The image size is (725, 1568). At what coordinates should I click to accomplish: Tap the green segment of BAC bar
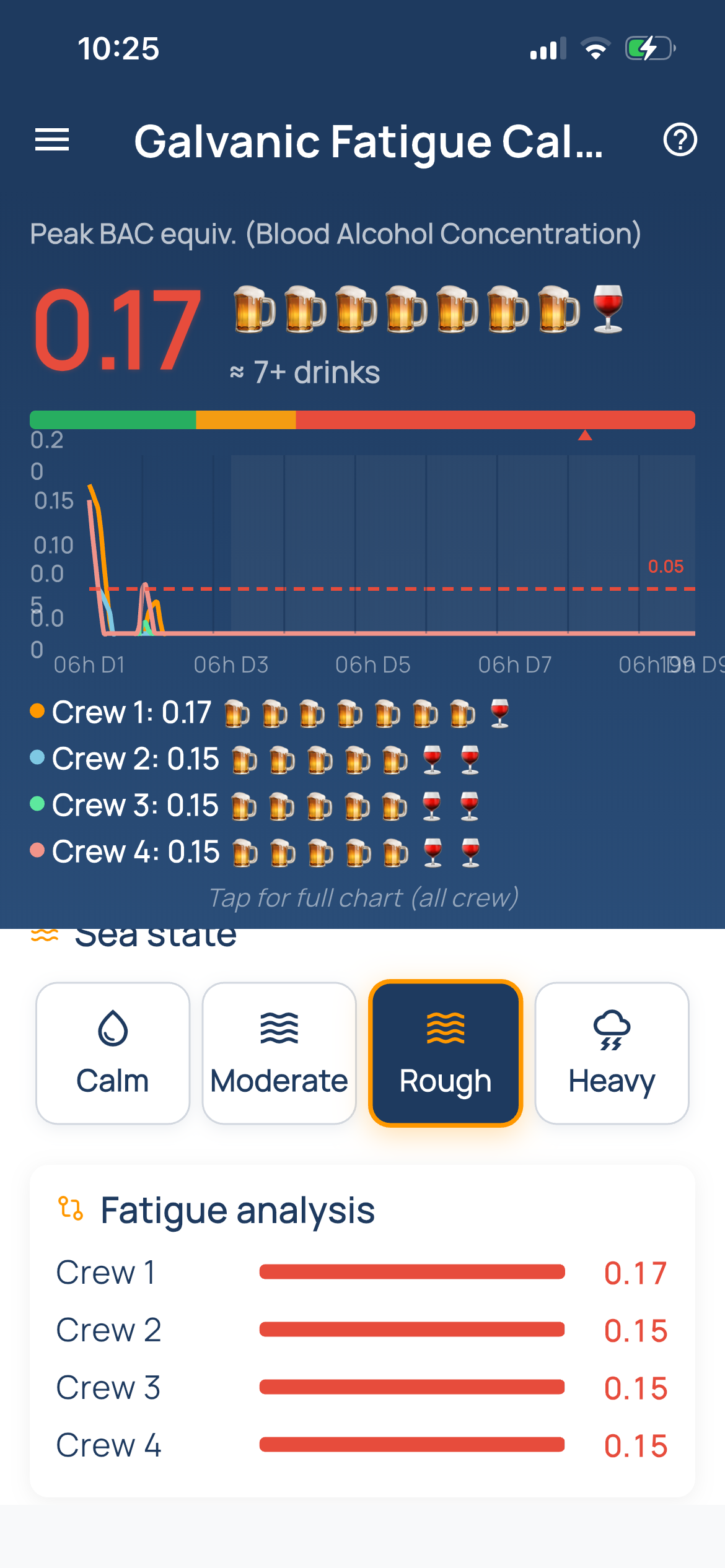coord(113,419)
